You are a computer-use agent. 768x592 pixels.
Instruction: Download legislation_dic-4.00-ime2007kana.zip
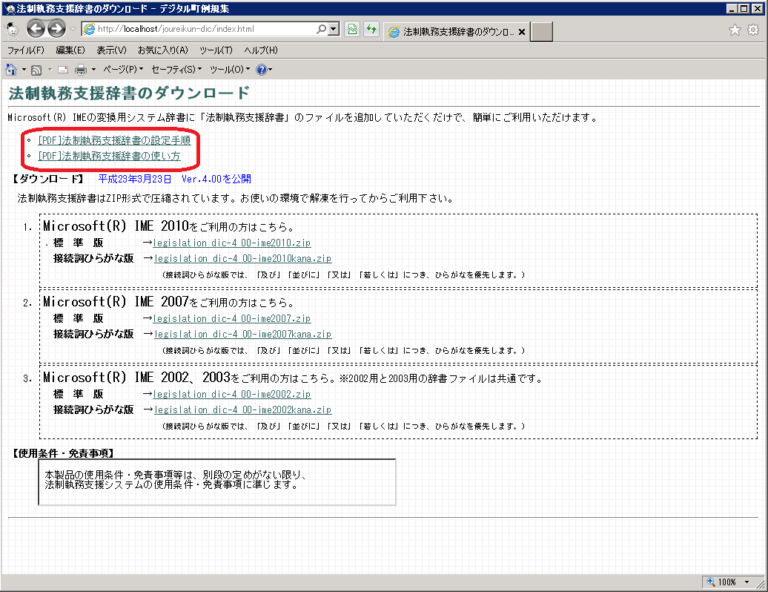click(243, 334)
